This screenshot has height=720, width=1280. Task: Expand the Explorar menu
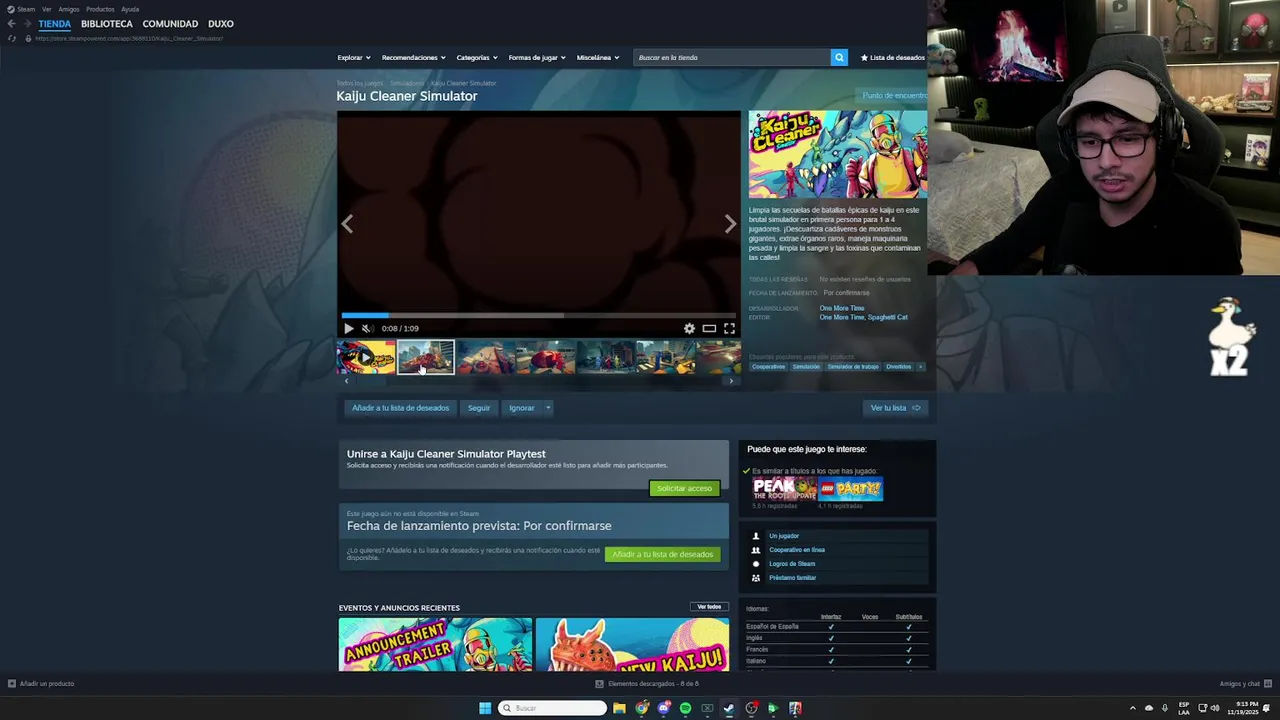point(353,57)
